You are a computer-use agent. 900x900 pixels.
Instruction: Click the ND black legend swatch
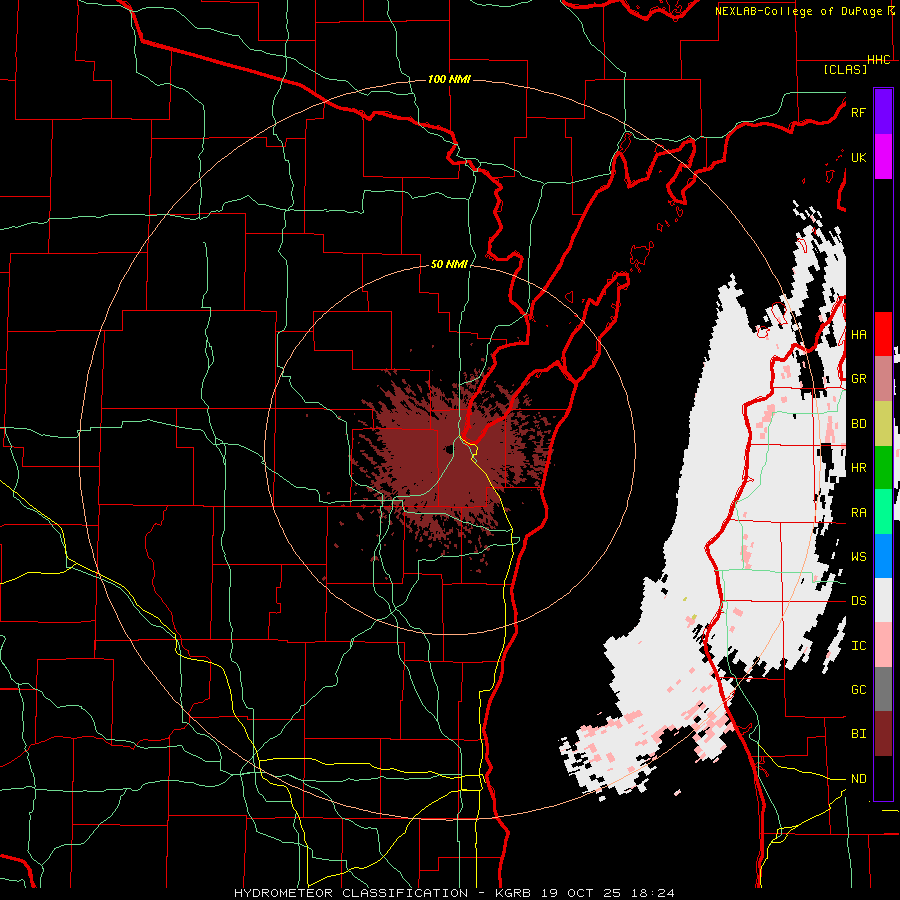[x=883, y=778]
